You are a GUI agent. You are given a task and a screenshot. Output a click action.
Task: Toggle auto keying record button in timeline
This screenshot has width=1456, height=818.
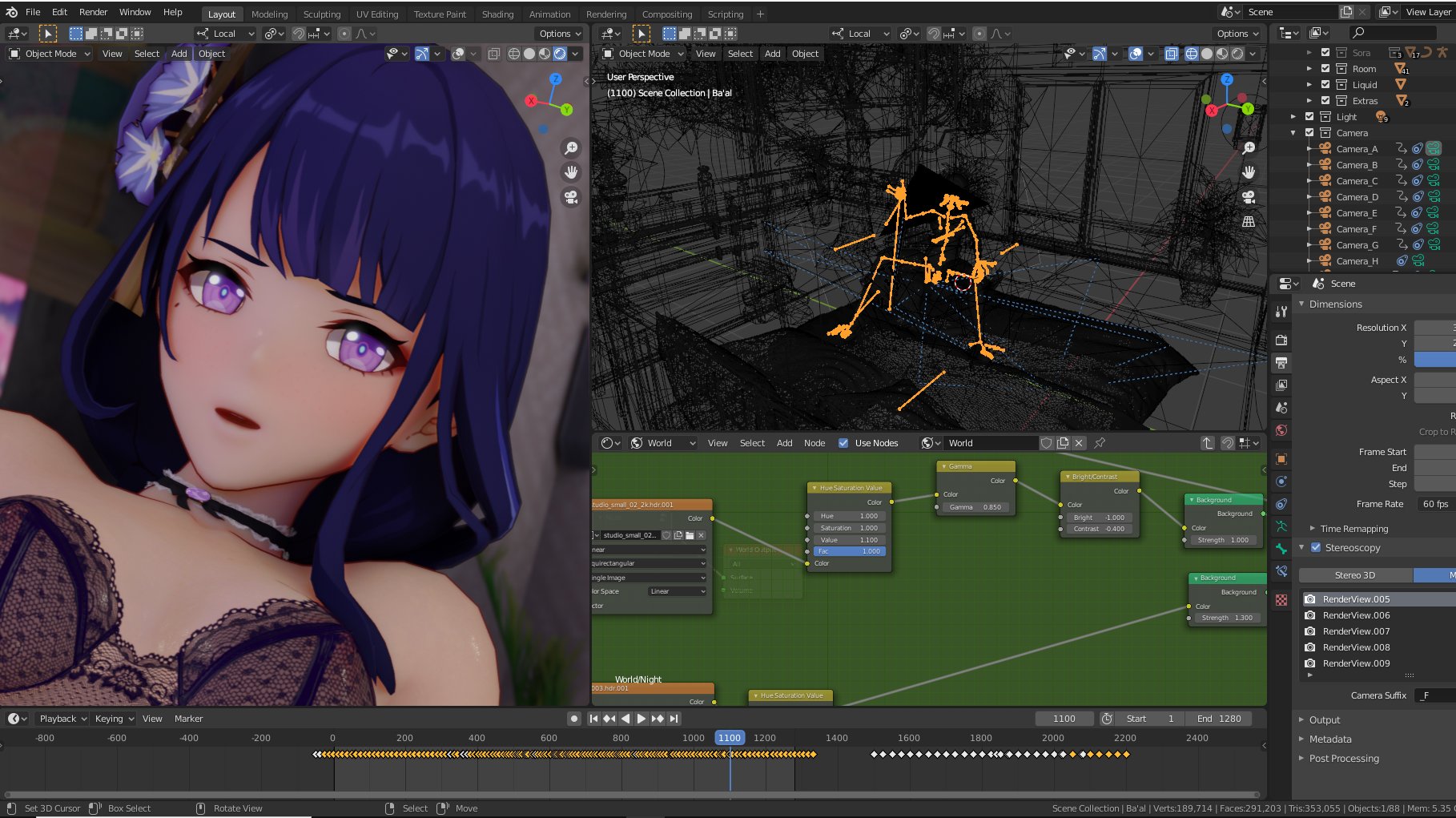573,719
